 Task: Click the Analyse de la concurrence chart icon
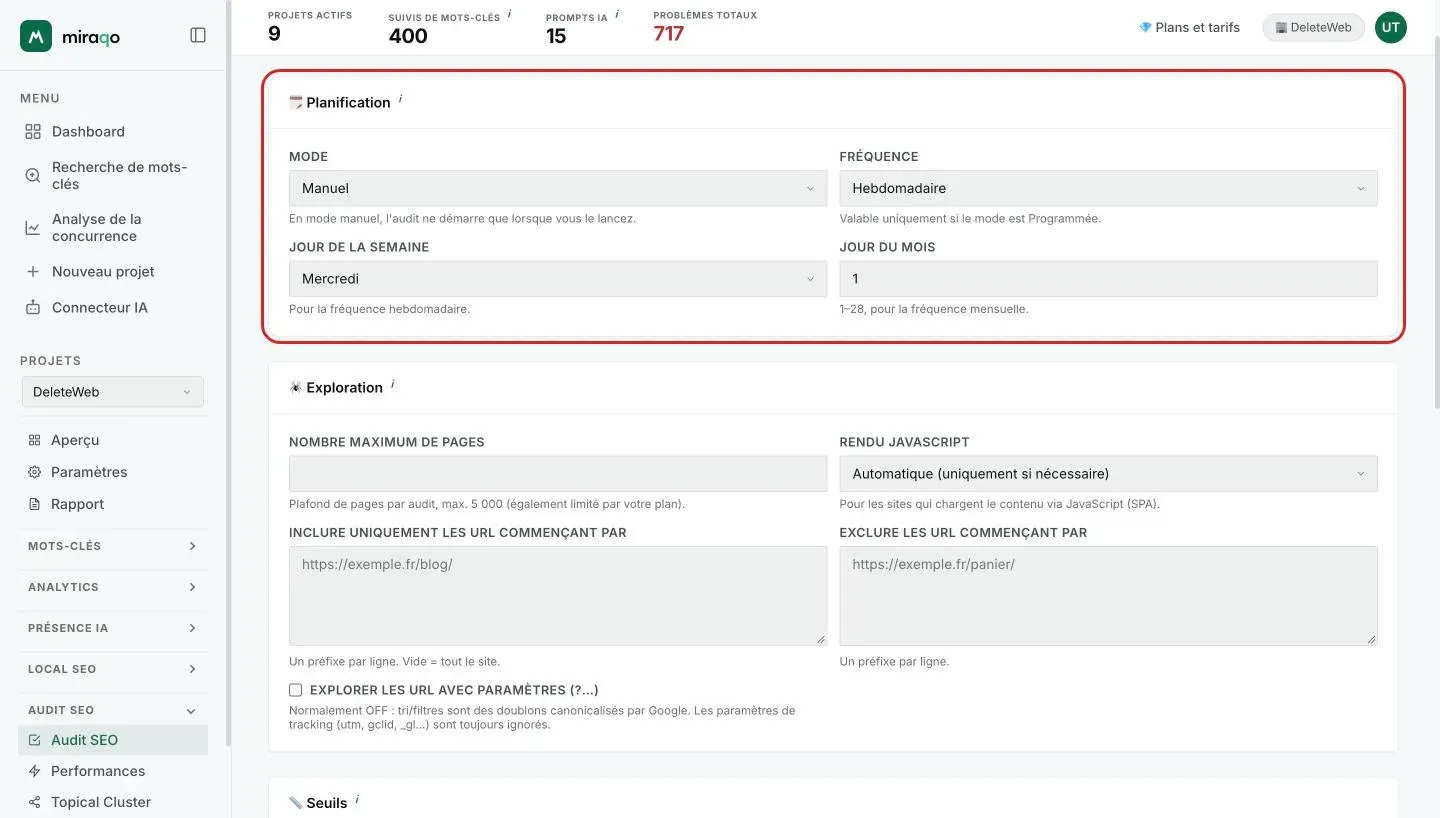(x=33, y=228)
